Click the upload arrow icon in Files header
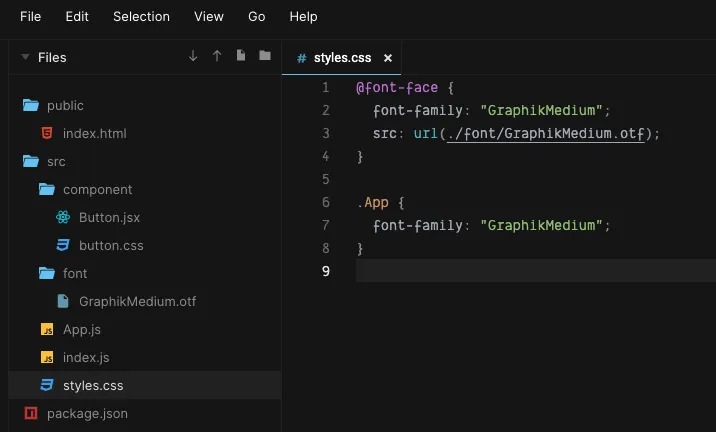The image size is (716, 432). point(217,56)
